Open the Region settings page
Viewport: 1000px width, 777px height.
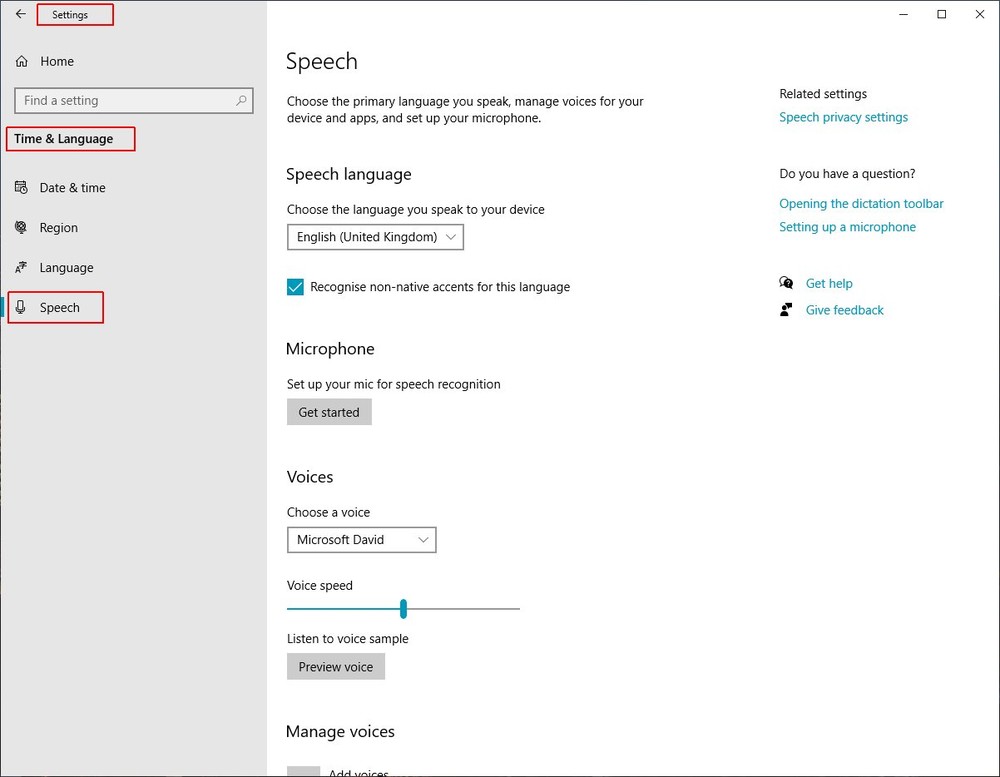click(x=59, y=228)
